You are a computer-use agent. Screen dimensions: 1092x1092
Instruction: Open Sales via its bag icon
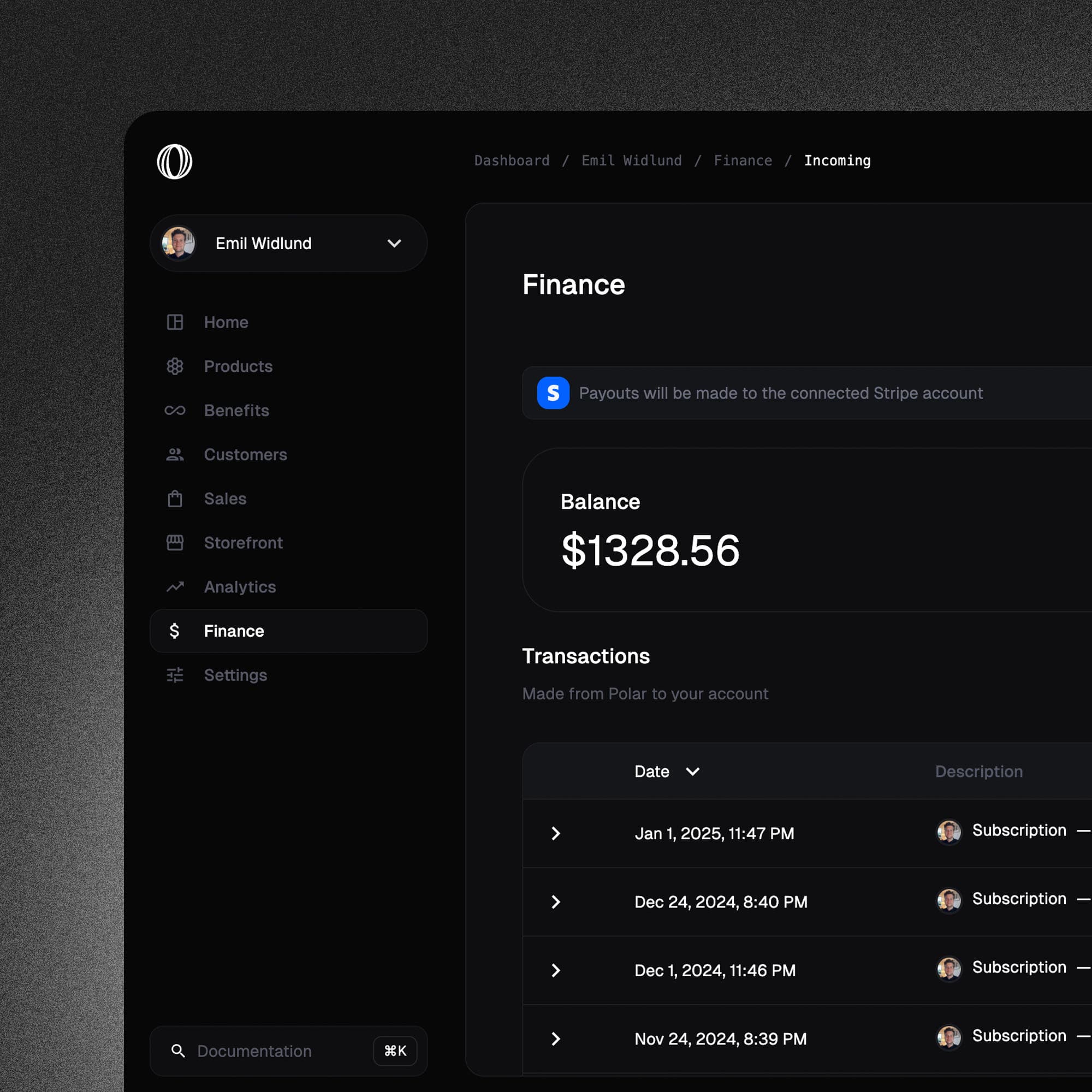(175, 498)
